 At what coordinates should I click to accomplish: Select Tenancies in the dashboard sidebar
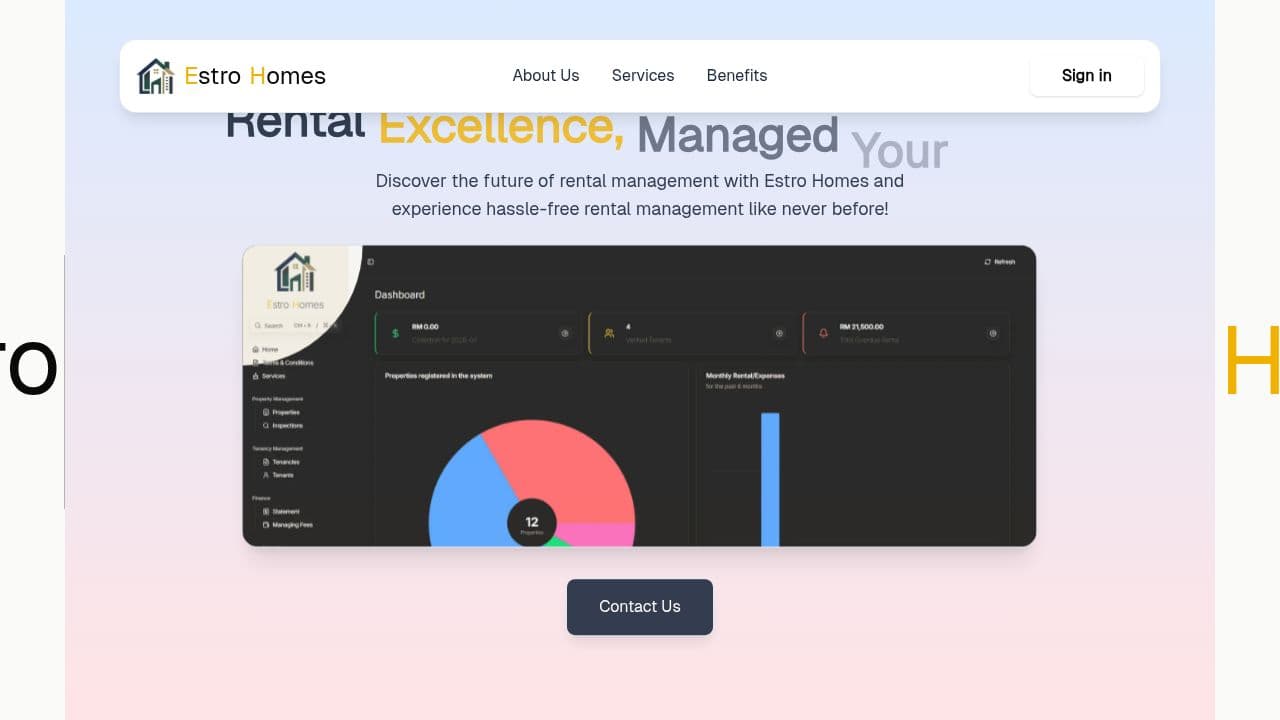[281, 462]
